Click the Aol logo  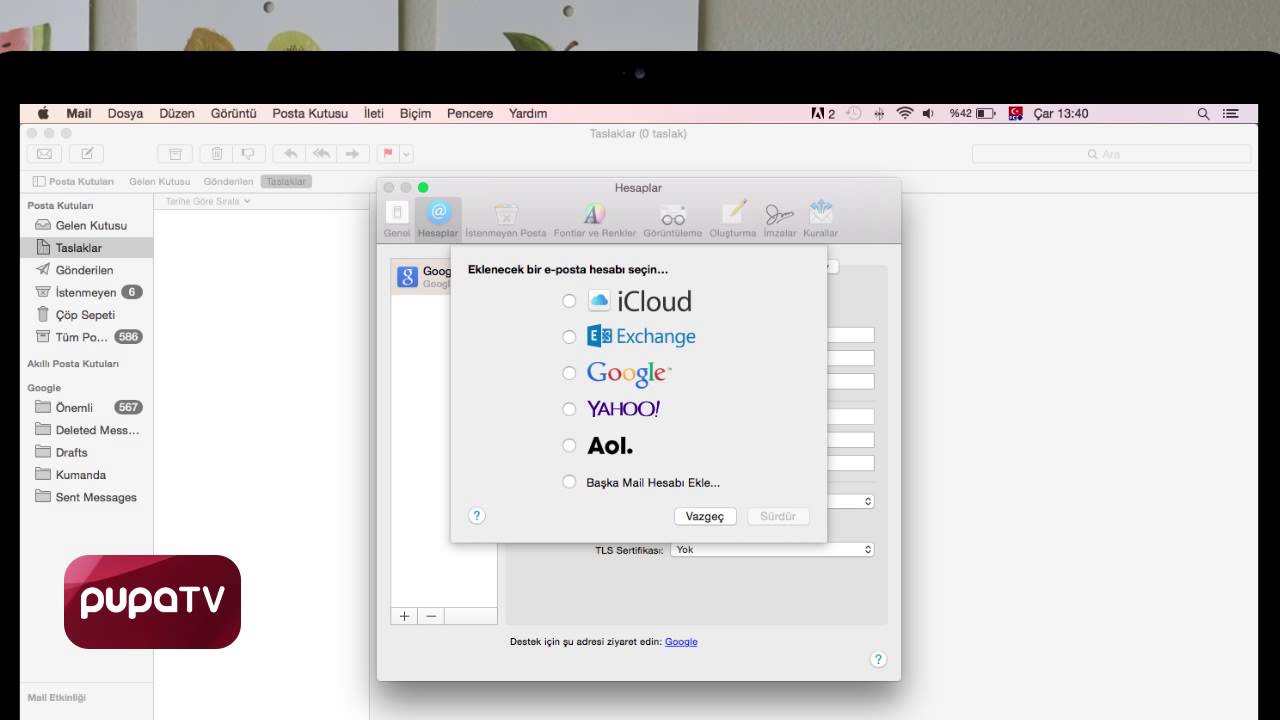pyautogui.click(x=610, y=445)
